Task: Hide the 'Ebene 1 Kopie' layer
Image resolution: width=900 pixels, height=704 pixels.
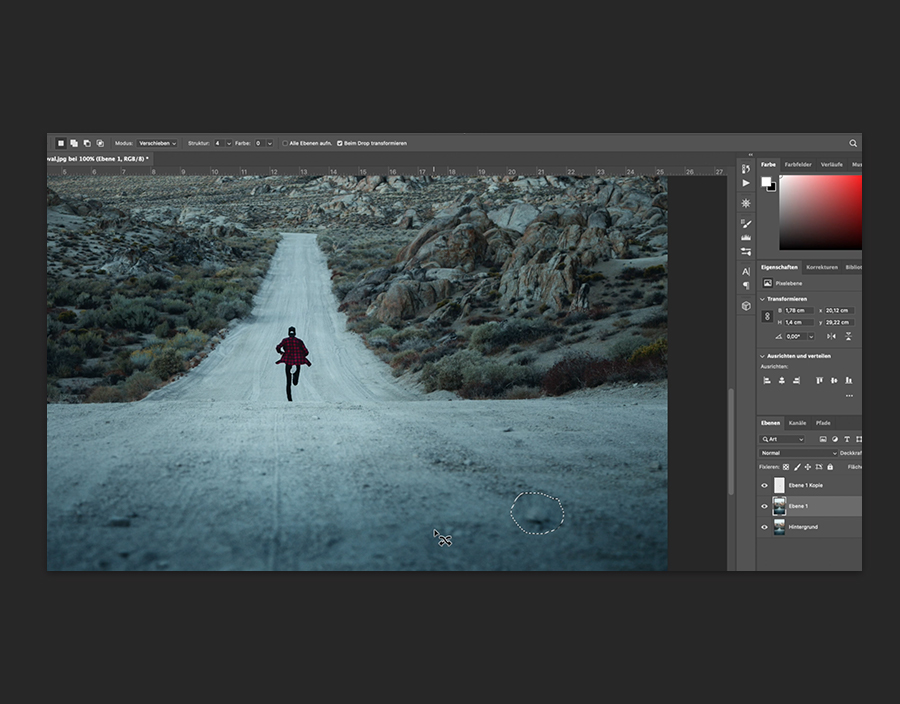Action: (765, 485)
